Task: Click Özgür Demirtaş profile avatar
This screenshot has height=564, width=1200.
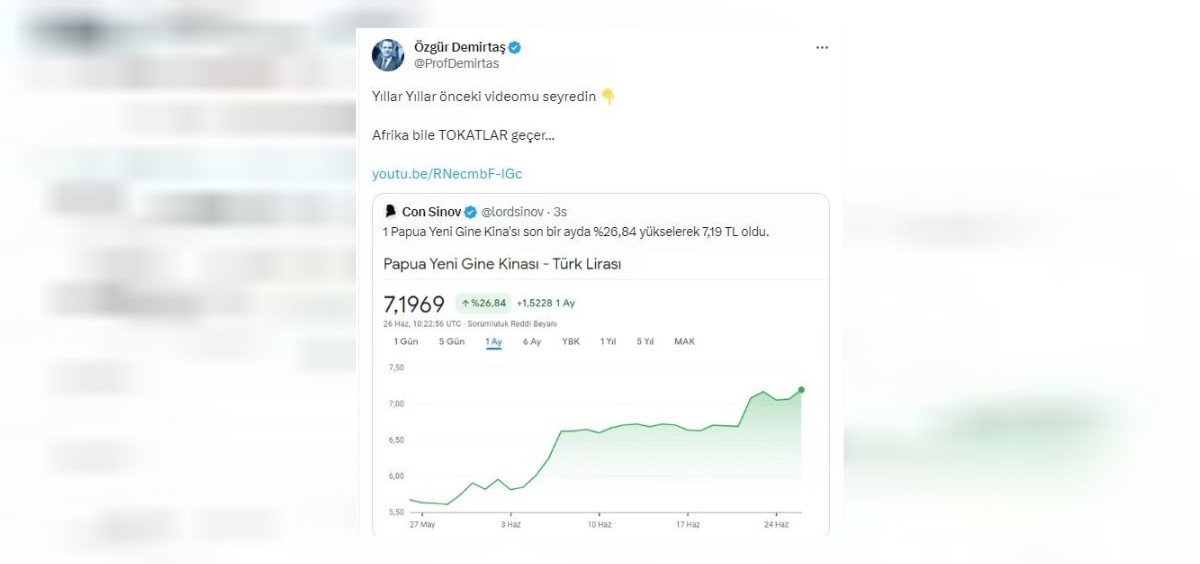Action: click(x=388, y=55)
